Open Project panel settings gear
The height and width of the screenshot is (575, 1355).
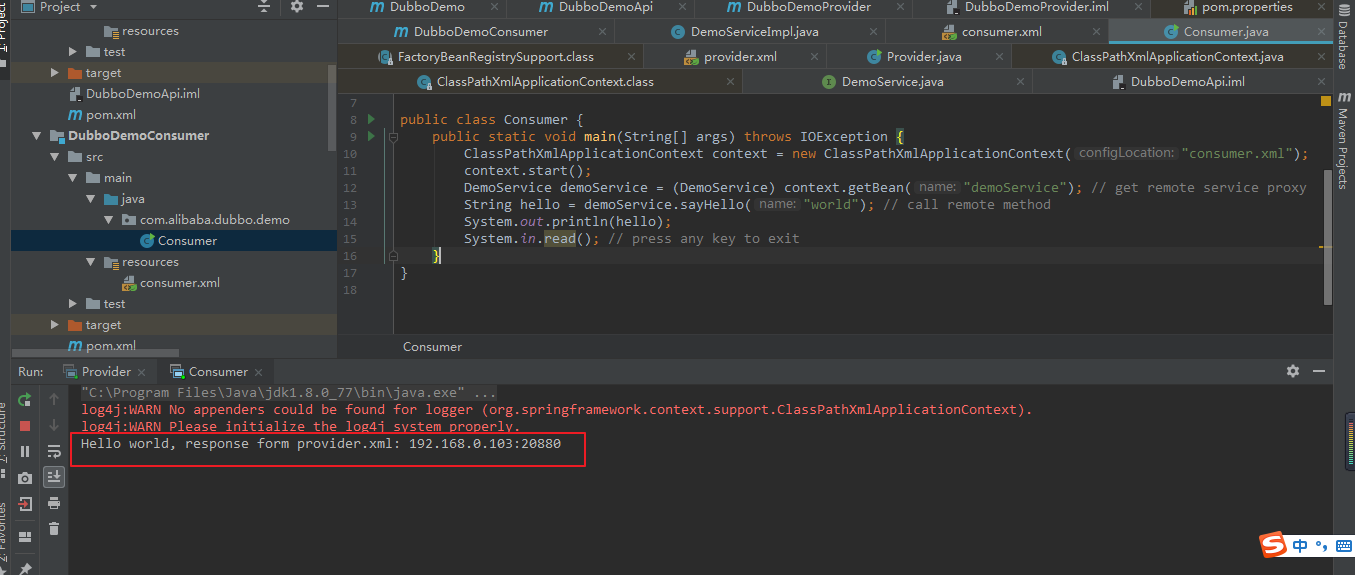tap(297, 7)
